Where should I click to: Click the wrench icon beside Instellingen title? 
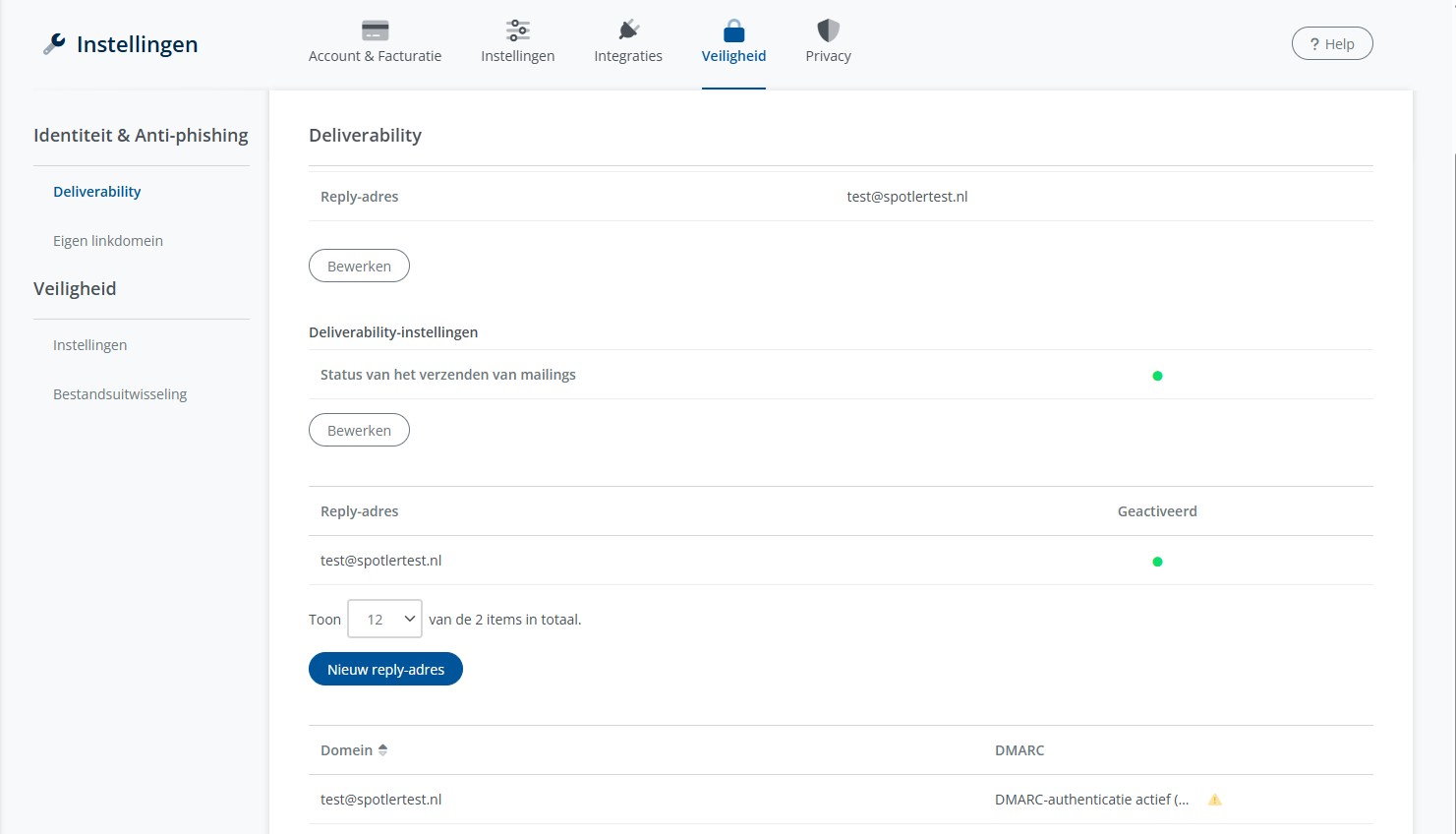(54, 44)
